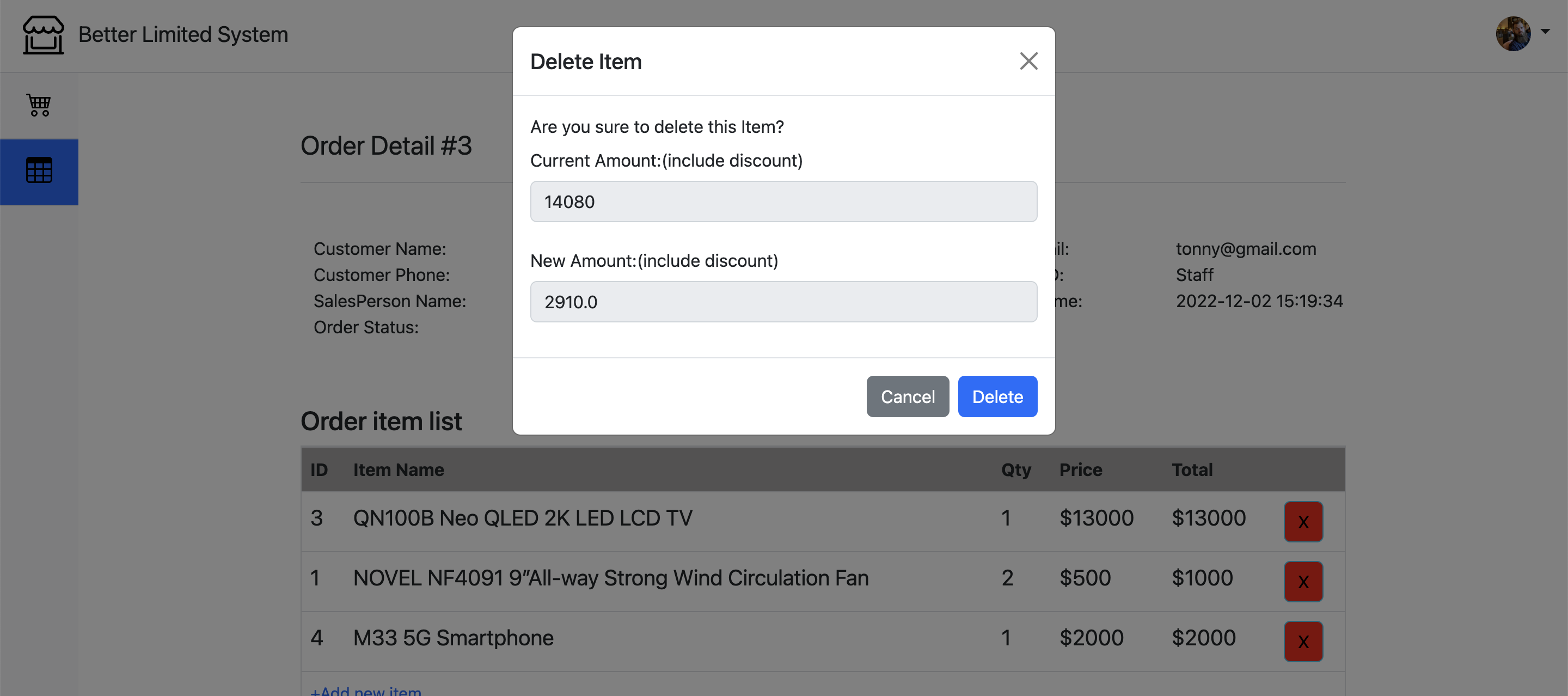
Task: Click the user avatar picture
Action: point(1513,34)
